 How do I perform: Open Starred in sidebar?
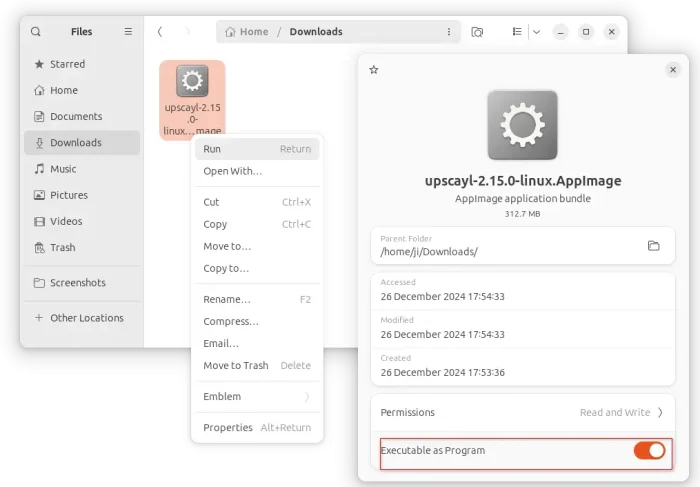pyautogui.click(x=82, y=64)
